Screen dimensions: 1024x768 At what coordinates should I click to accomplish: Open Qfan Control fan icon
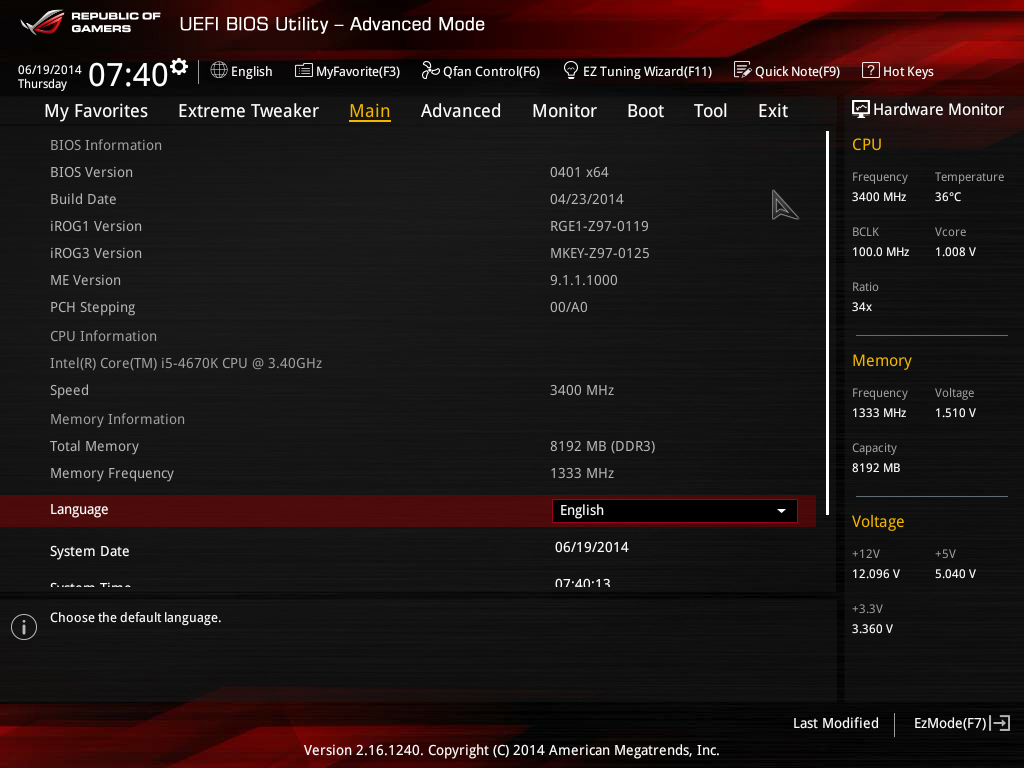point(430,70)
